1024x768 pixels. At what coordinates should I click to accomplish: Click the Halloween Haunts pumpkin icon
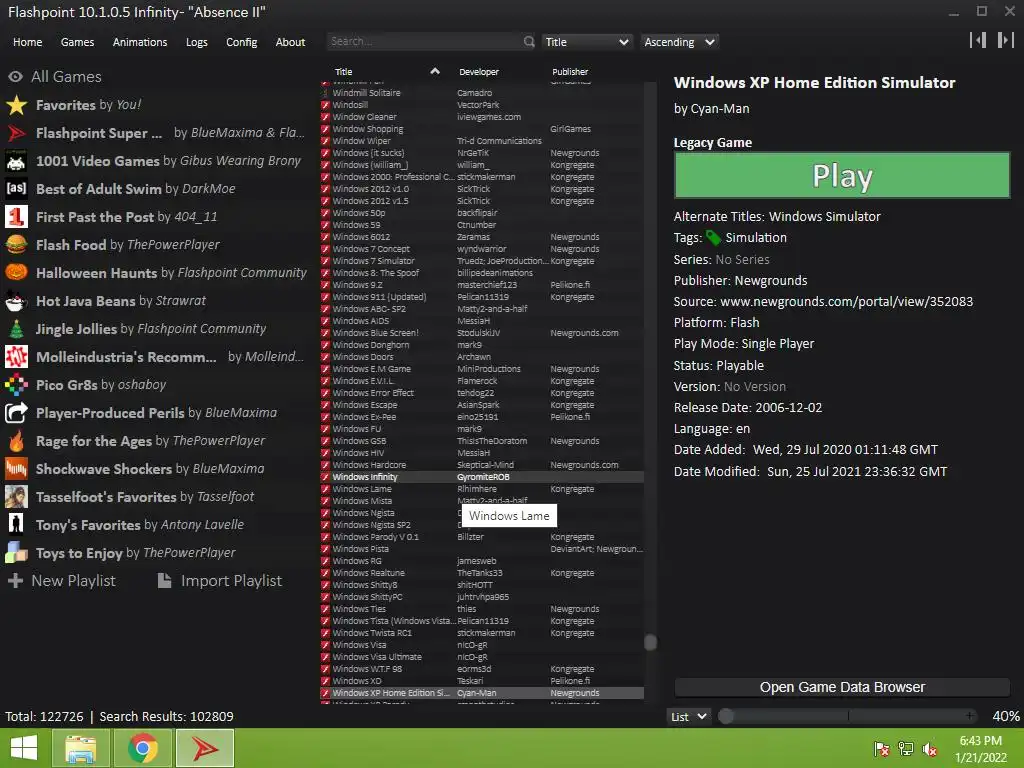pos(16,272)
